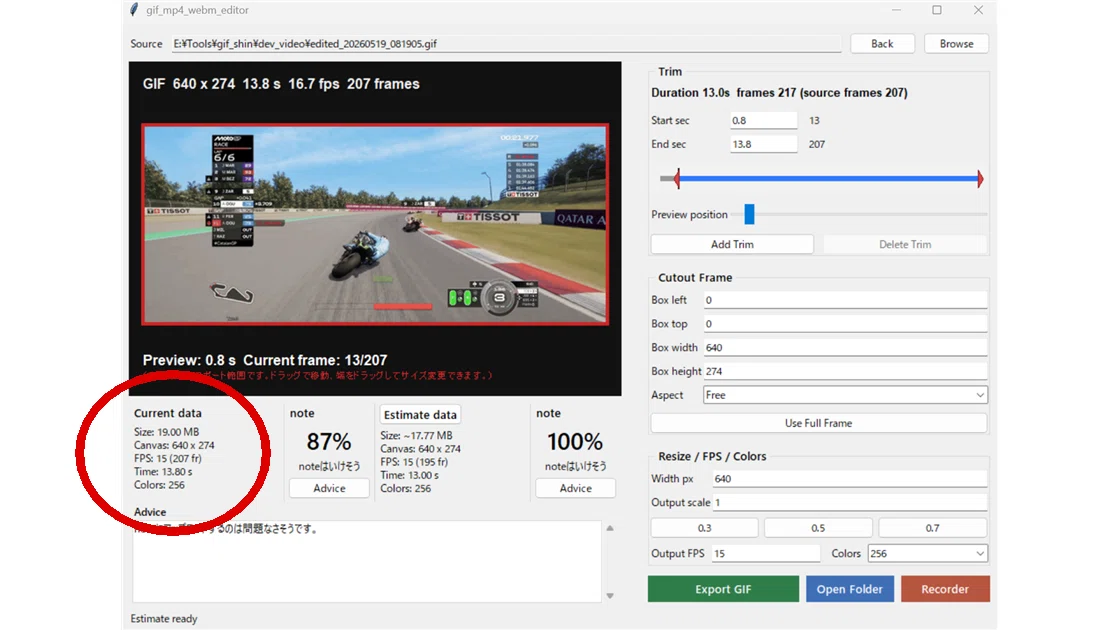Click the Estimate data tab label
Screen dimensions: 1120x630
coord(420,415)
